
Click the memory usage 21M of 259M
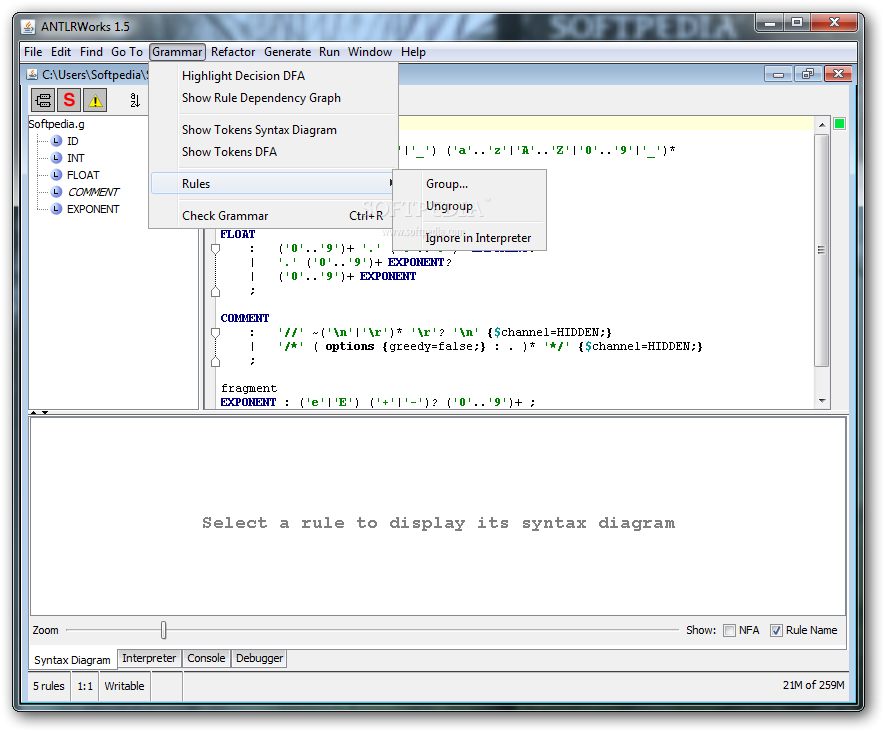click(x=813, y=685)
